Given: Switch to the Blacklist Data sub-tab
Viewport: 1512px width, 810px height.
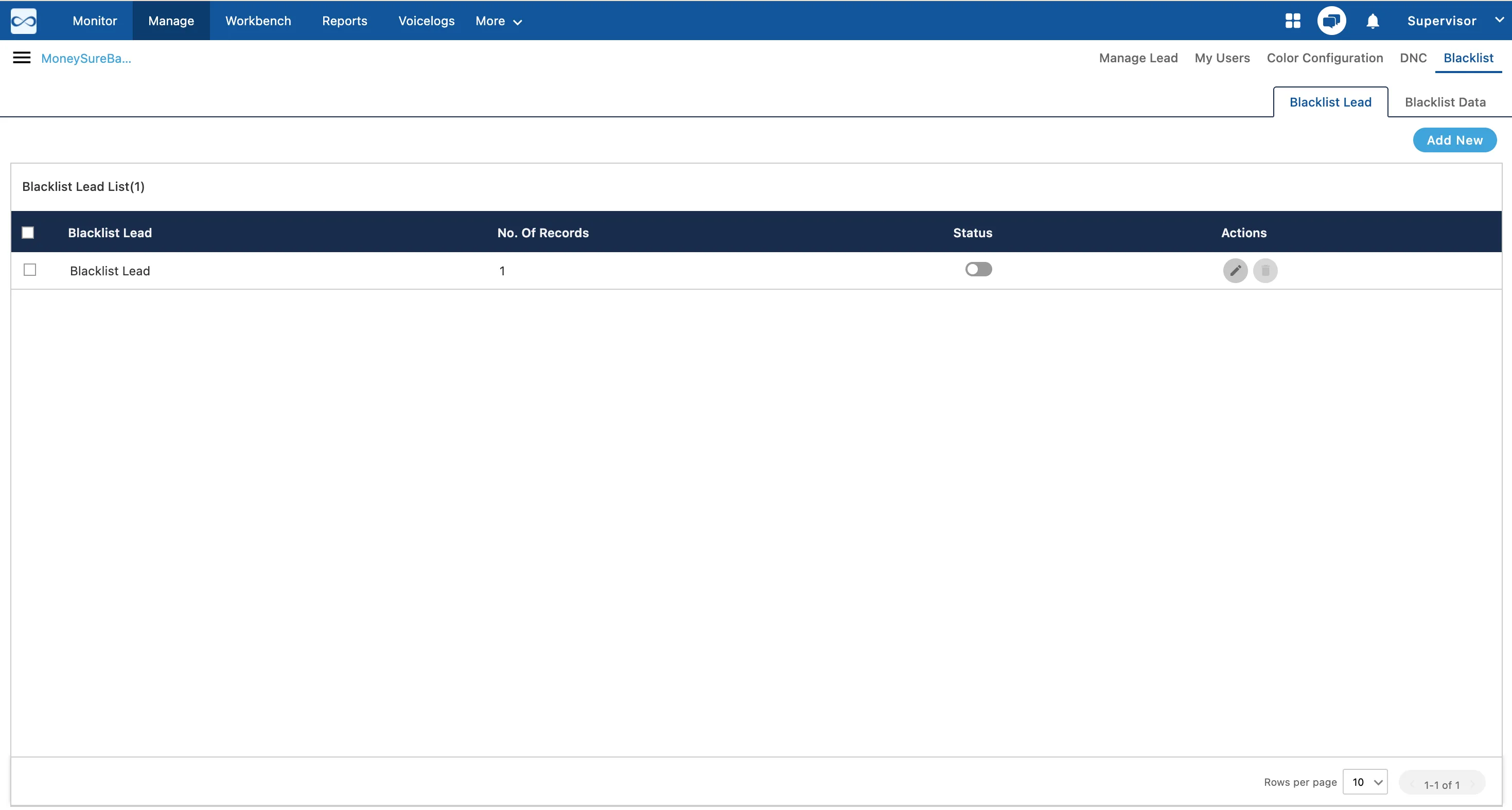Looking at the screenshot, I should (x=1445, y=102).
